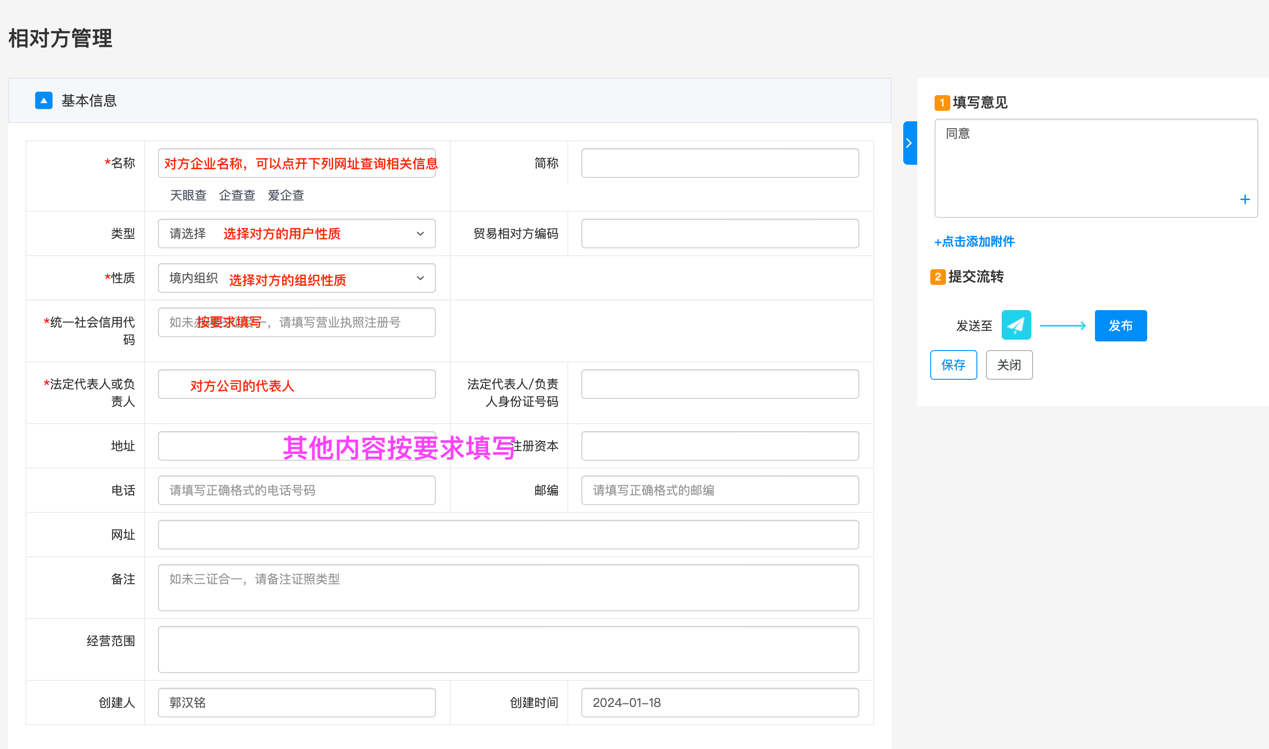Click the opinion box containing 同意
This screenshot has height=749, width=1269.
(1095, 167)
